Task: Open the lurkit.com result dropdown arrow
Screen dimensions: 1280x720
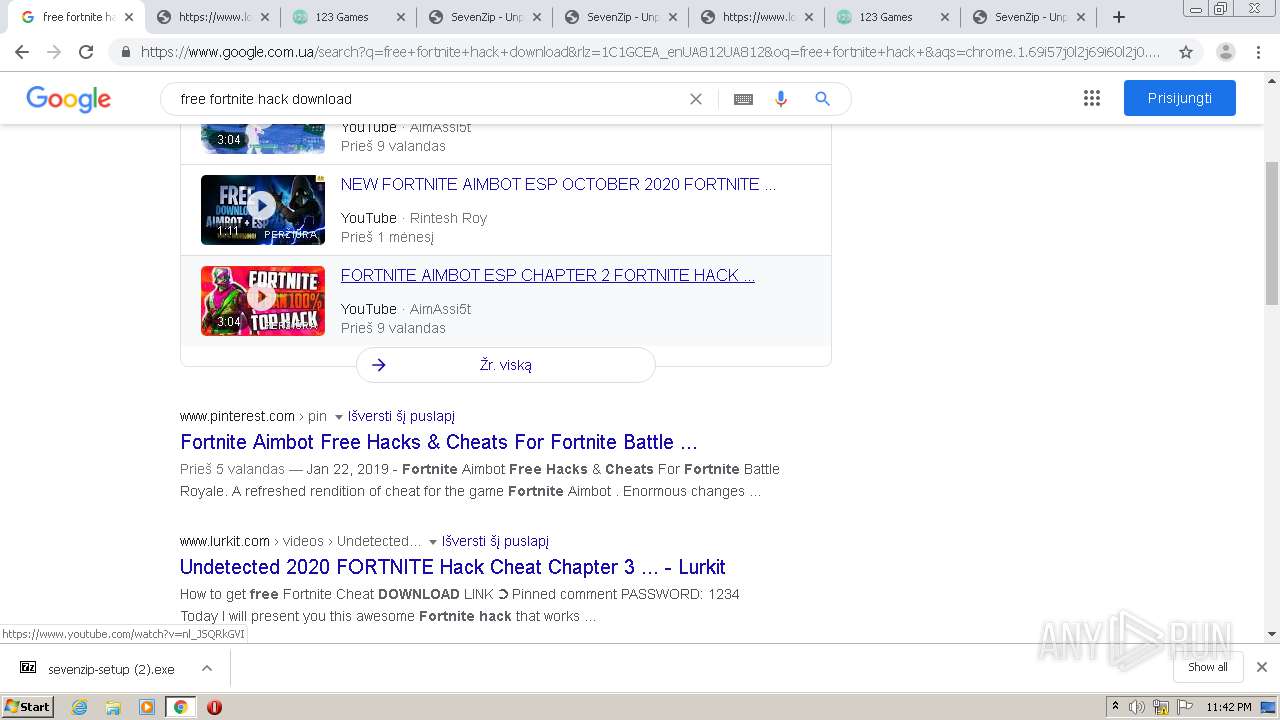Action: (x=432, y=542)
